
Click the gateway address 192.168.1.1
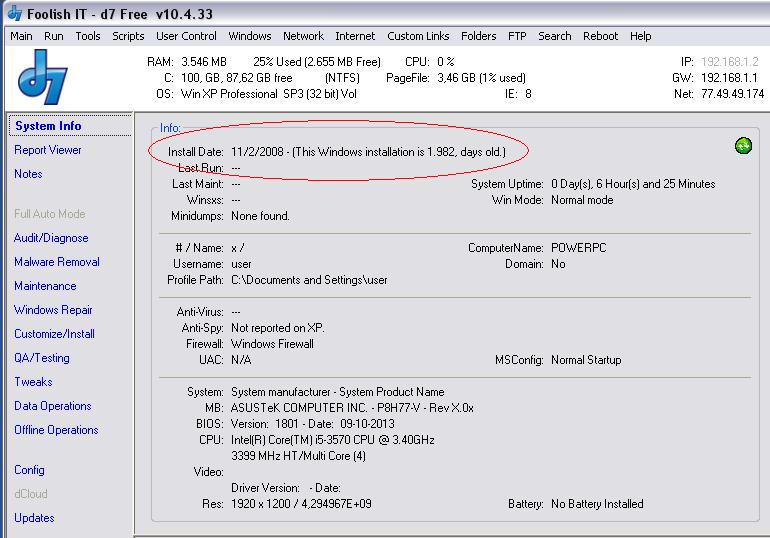(729, 78)
